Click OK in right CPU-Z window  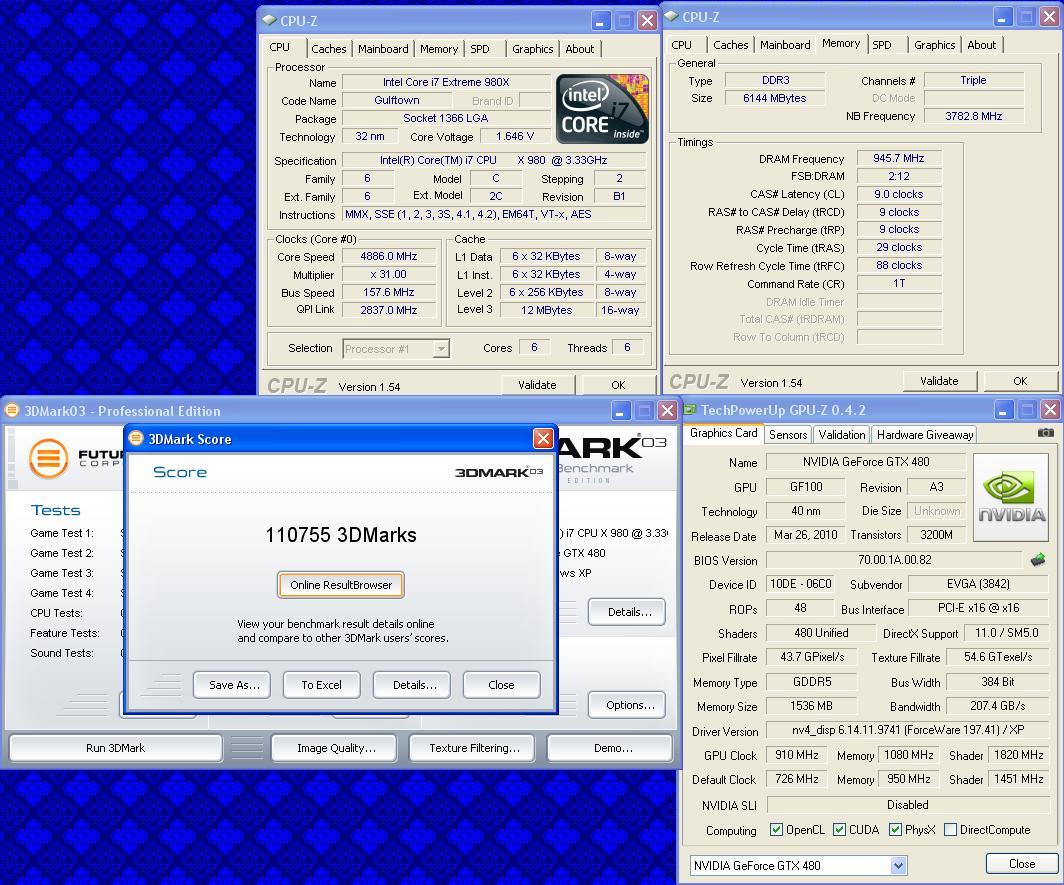[1020, 381]
